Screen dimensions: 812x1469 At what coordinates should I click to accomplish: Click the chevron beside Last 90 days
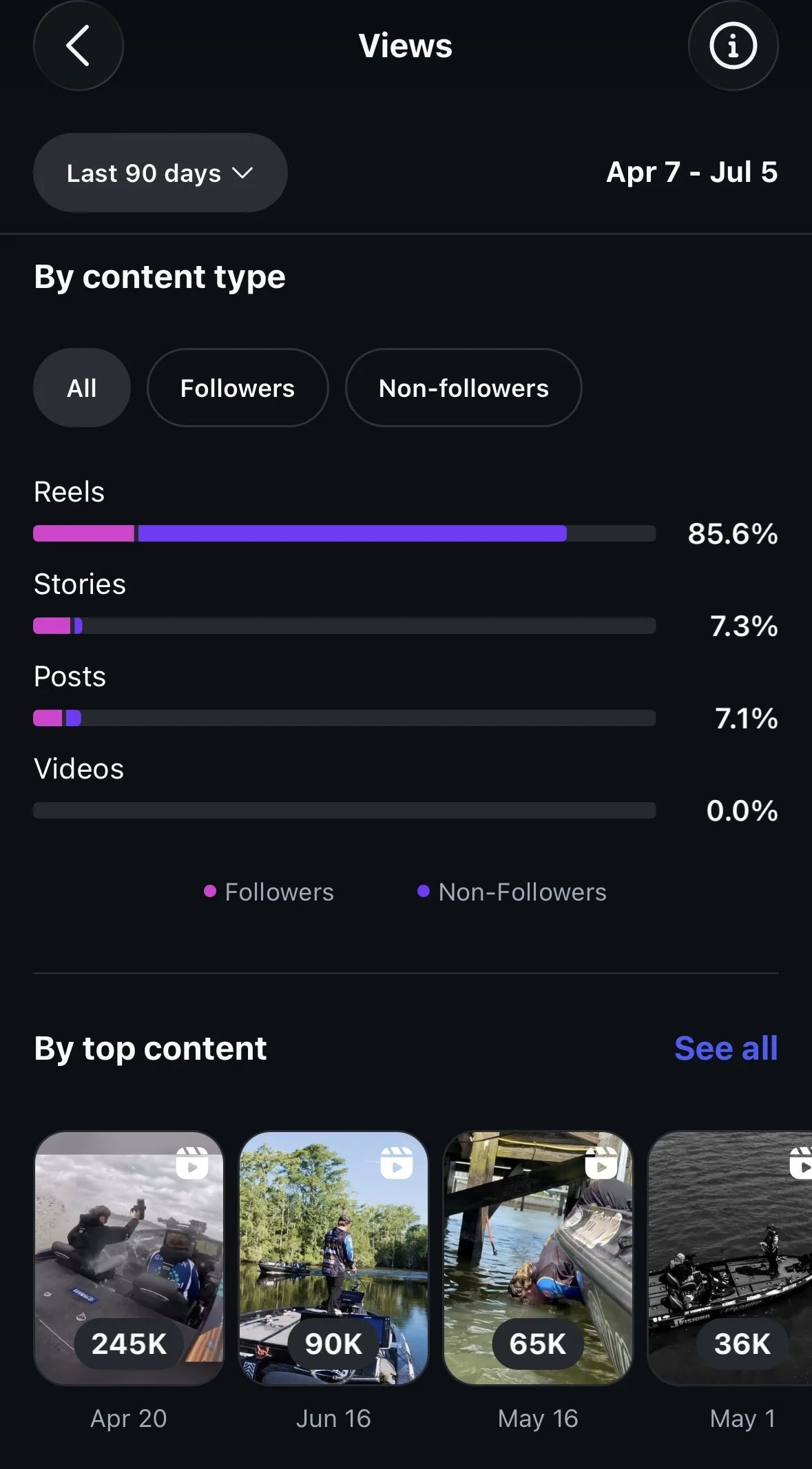click(242, 173)
